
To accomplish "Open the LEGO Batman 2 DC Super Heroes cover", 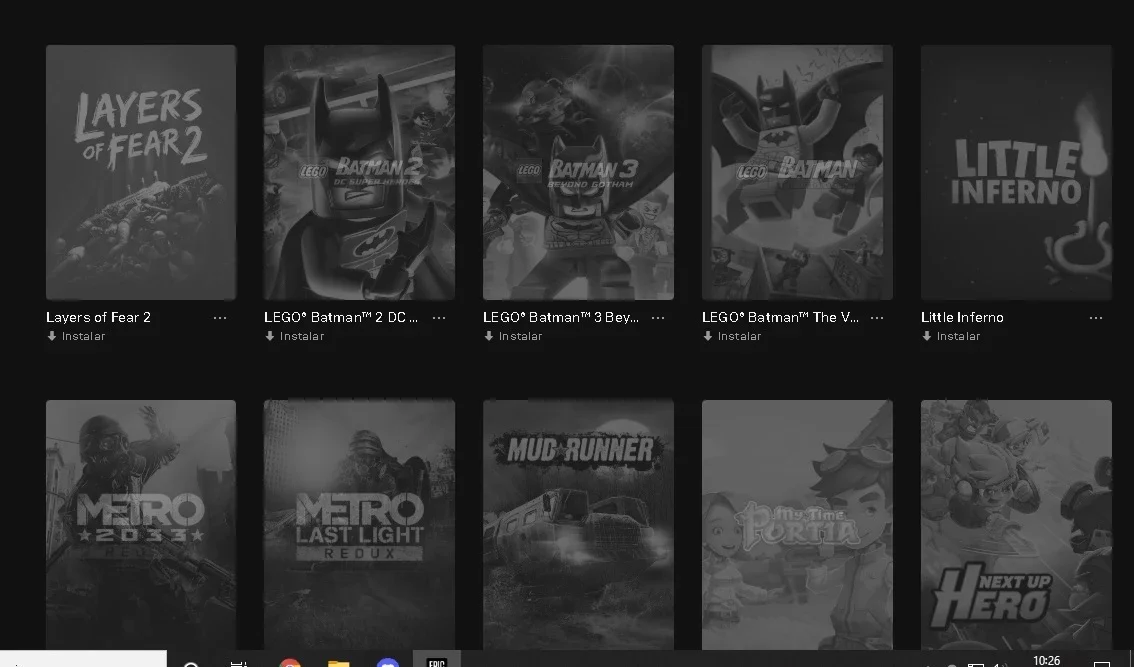I will [359, 172].
